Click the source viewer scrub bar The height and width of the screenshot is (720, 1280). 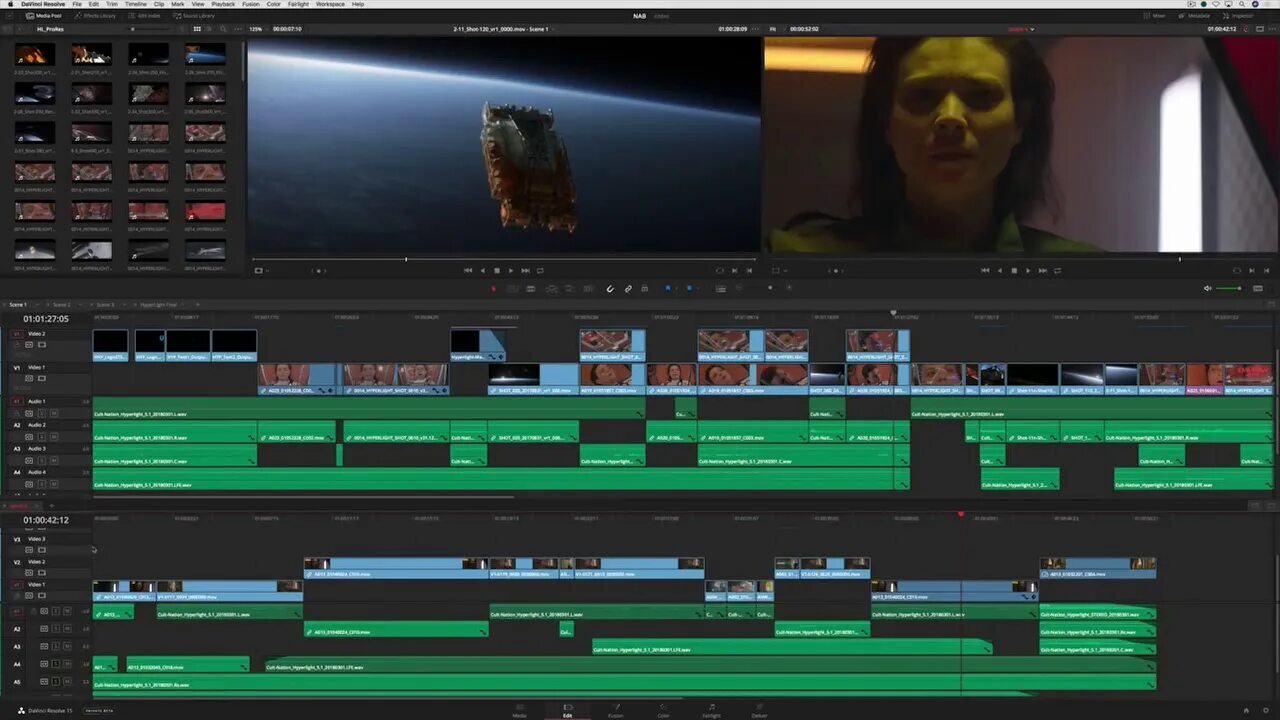(503, 259)
